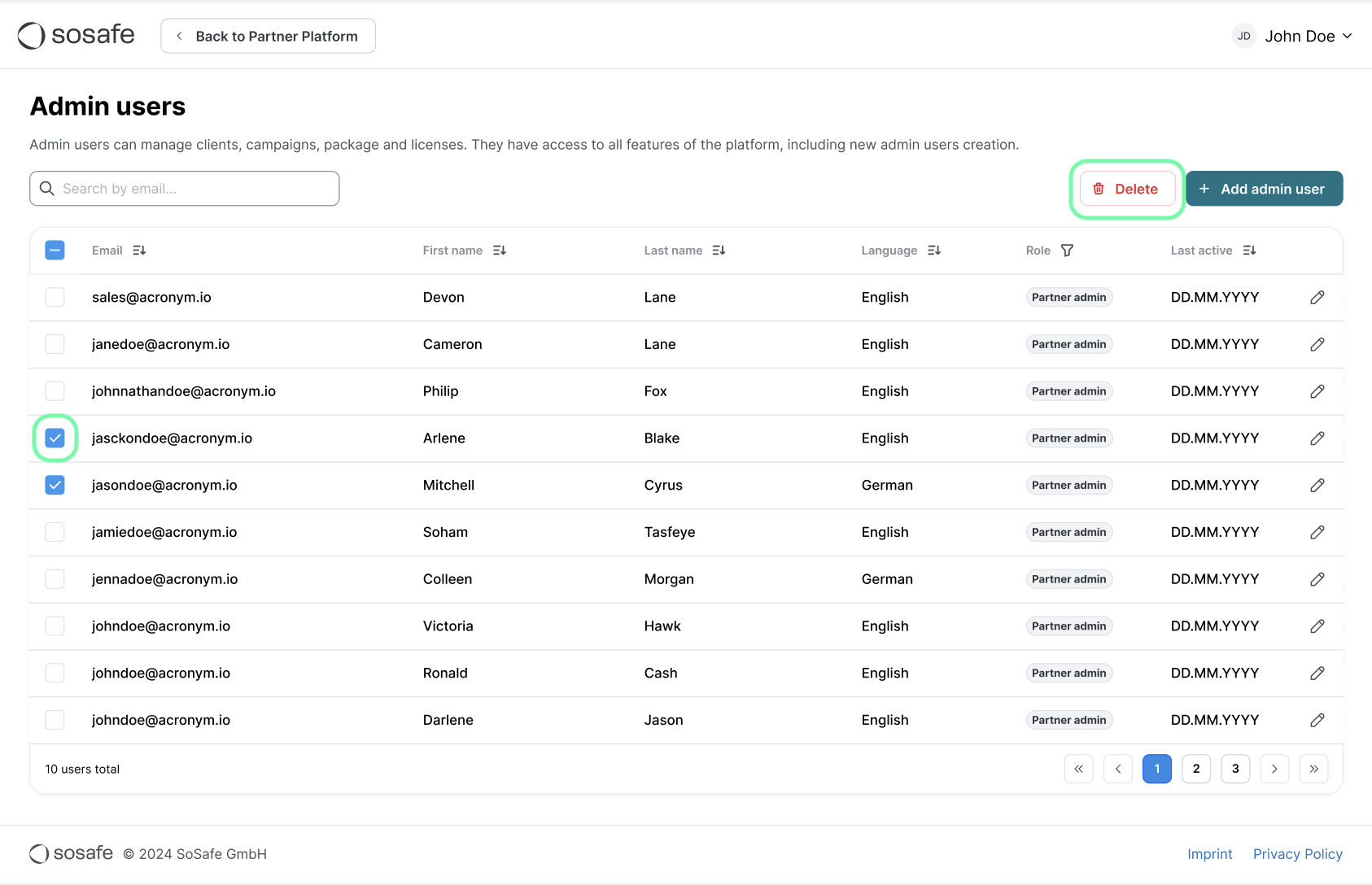Go to previous page chevron
Screen dimensions: 1372x885
(x=1118, y=769)
